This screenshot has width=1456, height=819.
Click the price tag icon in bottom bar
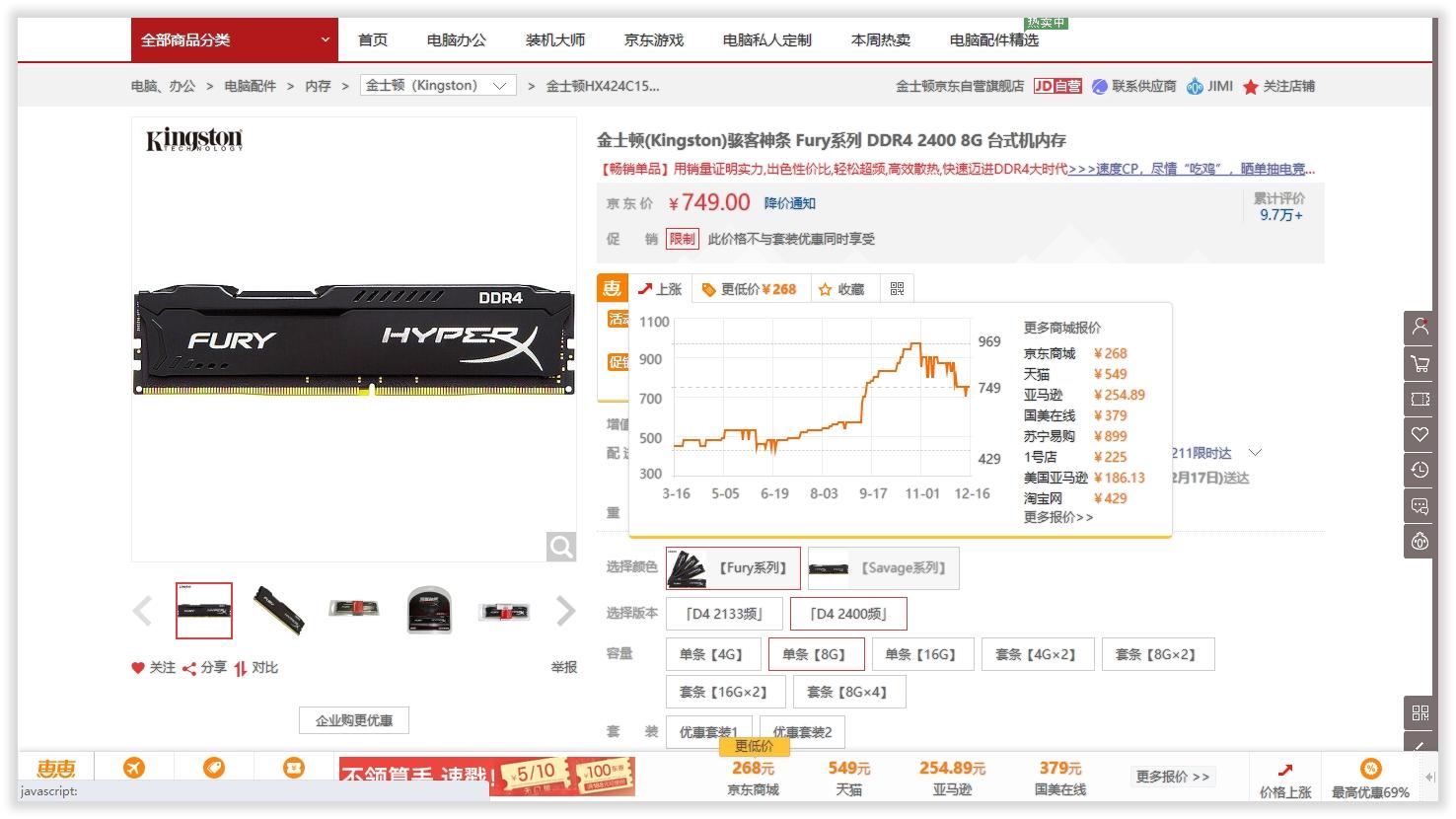click(214, 768)
